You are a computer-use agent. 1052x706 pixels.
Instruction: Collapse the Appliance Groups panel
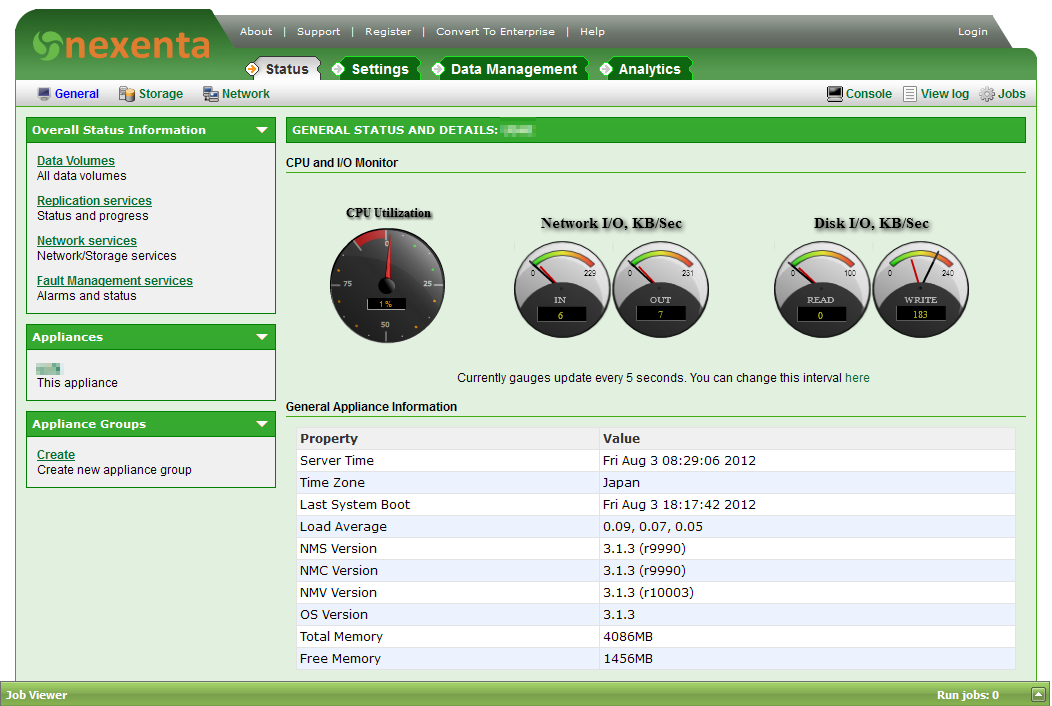tap(262, 424)
